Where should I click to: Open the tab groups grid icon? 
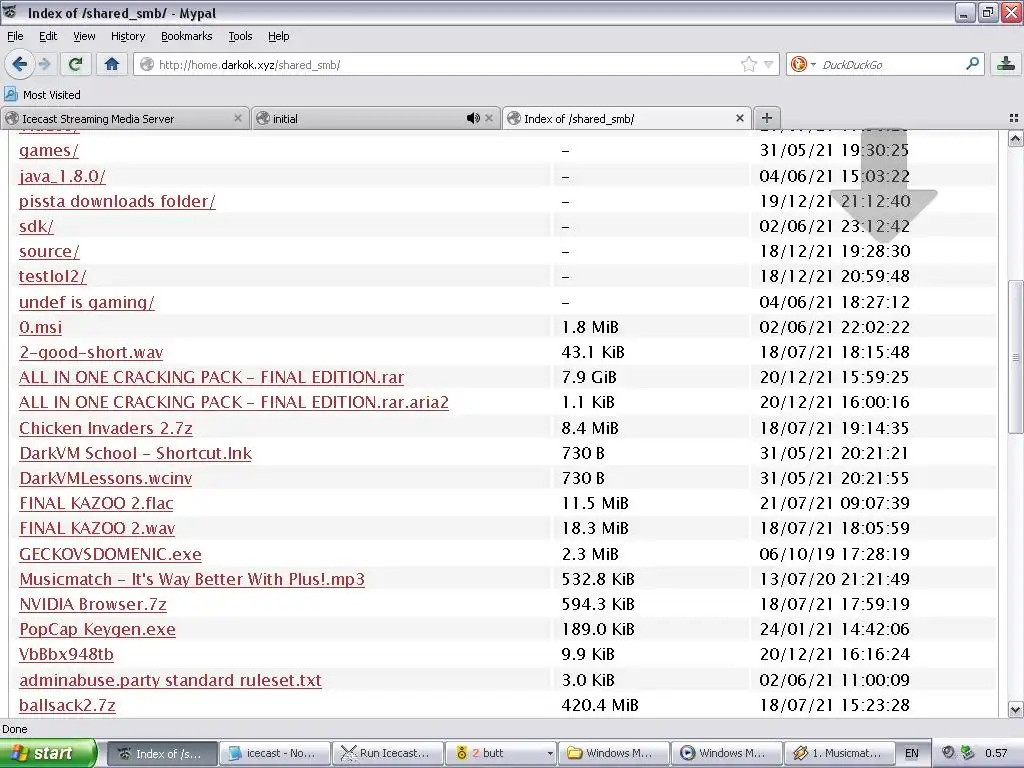[x=1014, y=118]
